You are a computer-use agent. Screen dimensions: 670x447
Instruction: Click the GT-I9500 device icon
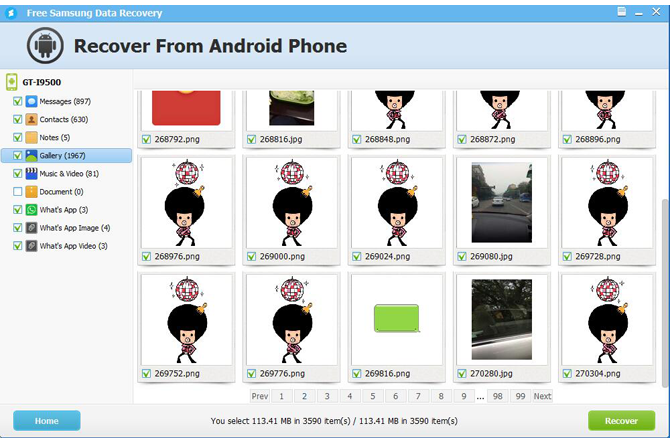point(12,81)
